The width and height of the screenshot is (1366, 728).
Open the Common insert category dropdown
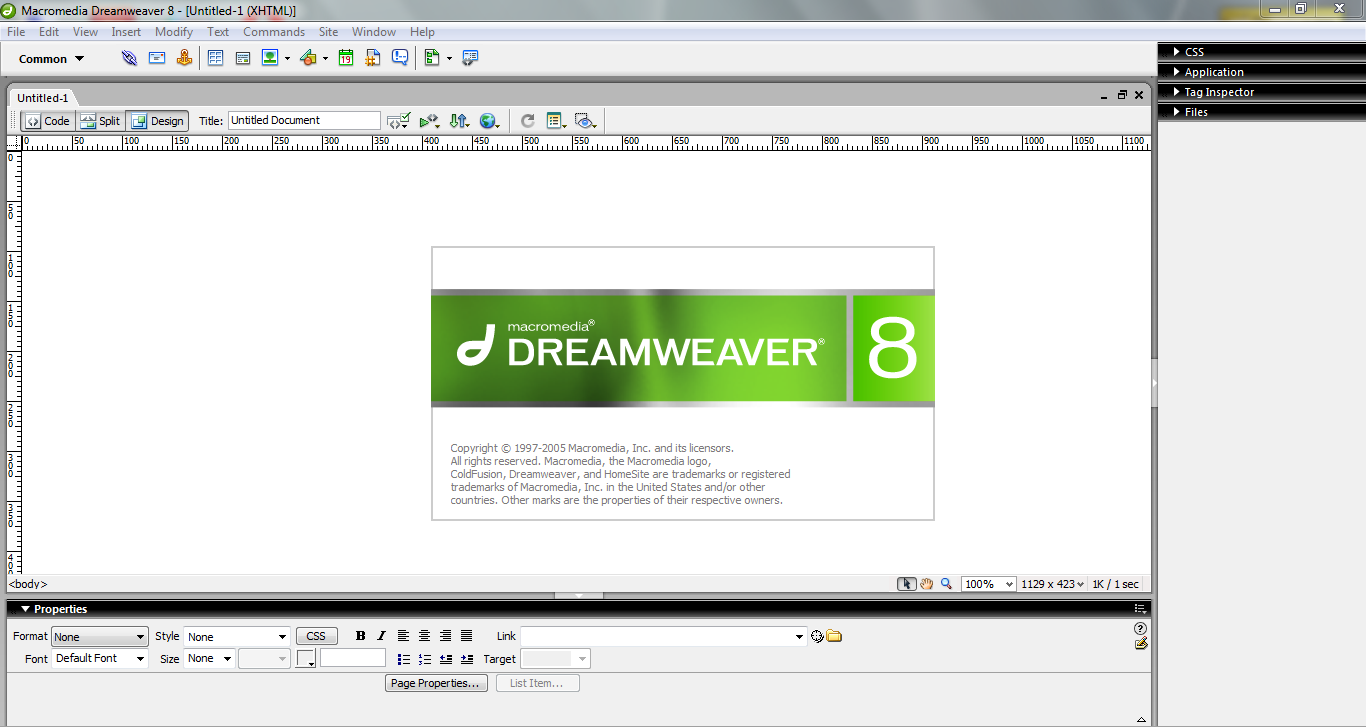52,59
